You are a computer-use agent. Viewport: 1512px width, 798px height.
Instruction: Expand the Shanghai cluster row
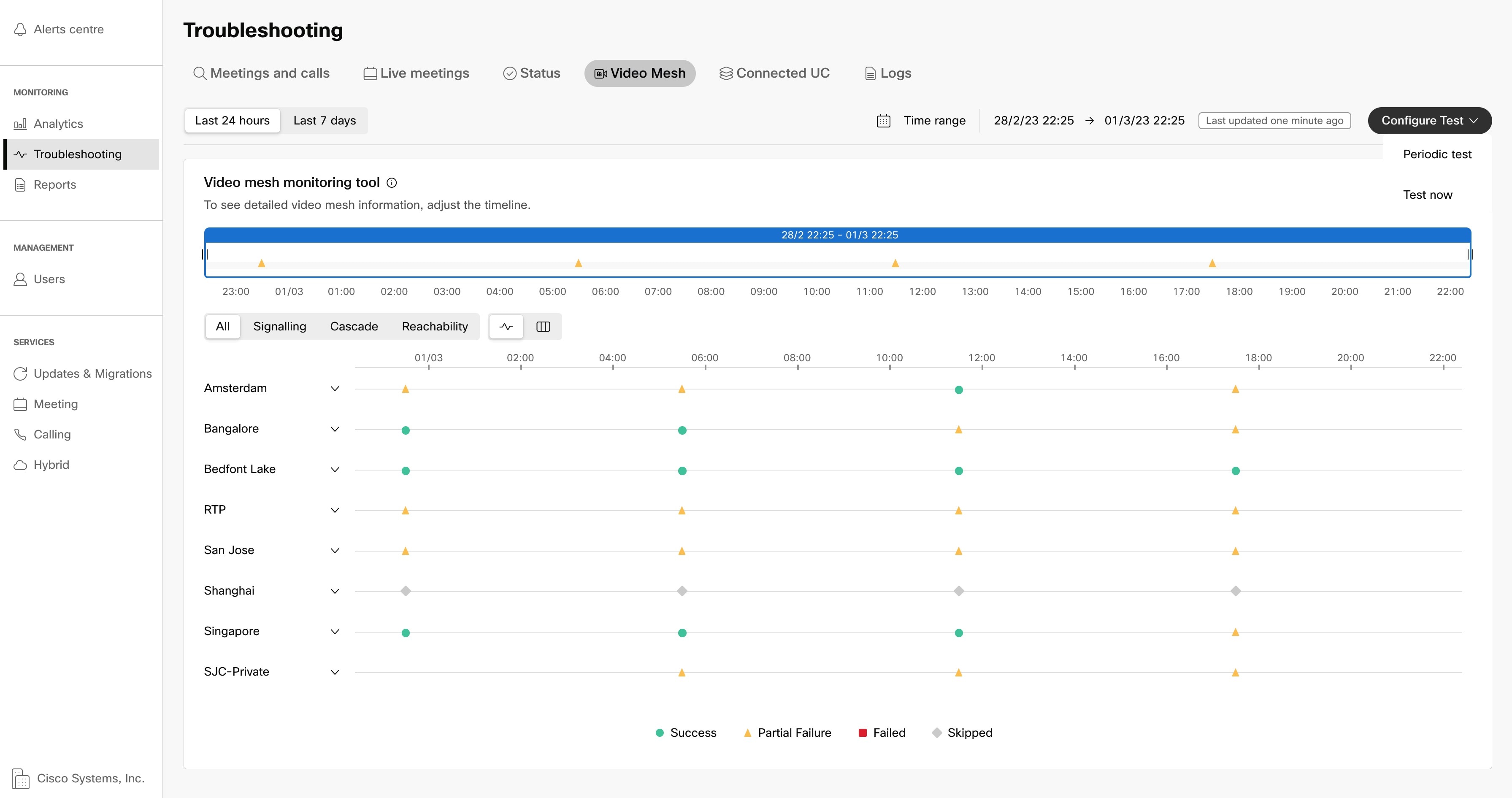pyautogui.click(x=335, y=591)
